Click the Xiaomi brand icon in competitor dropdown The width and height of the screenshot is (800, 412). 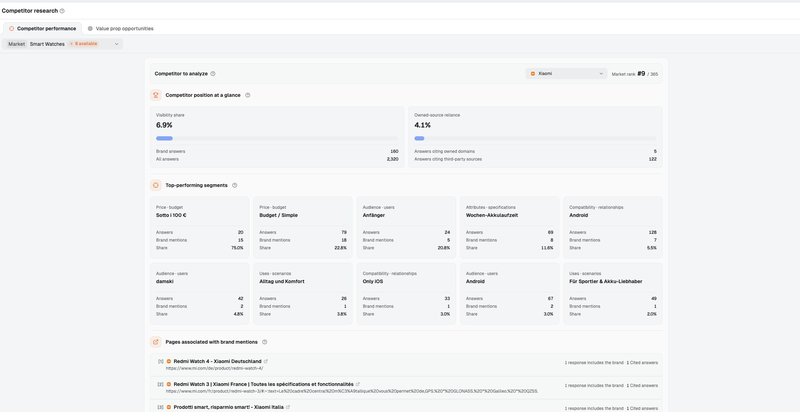(x=533, y=73)
